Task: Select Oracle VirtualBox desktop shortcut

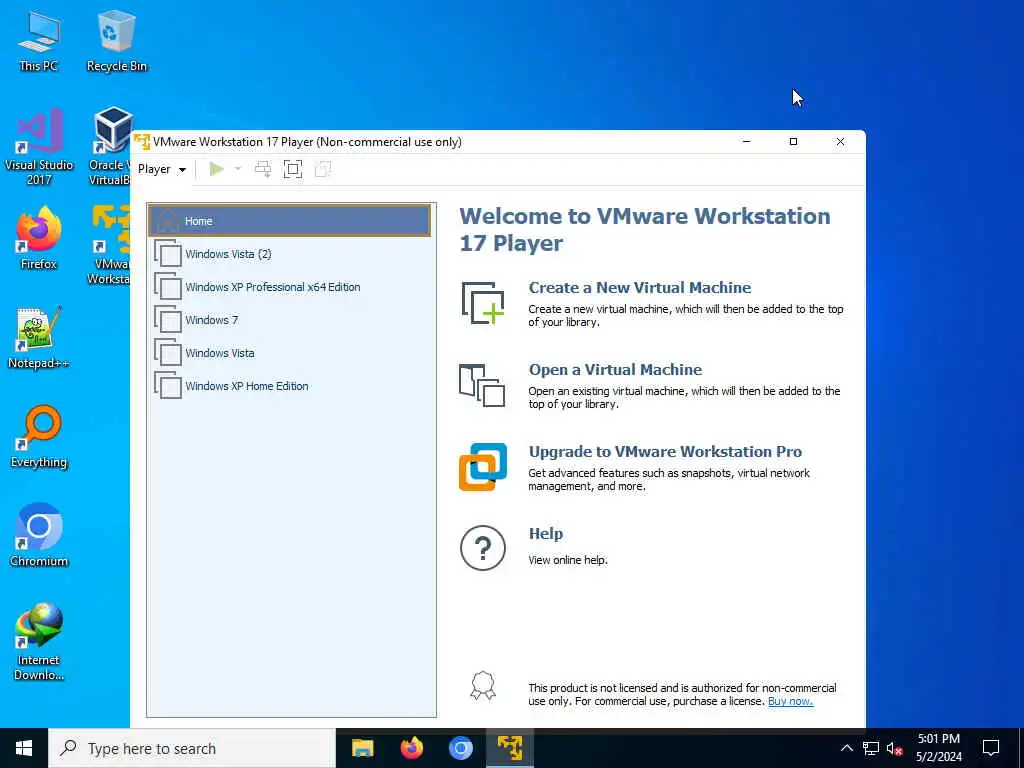Action: (110, 148)
